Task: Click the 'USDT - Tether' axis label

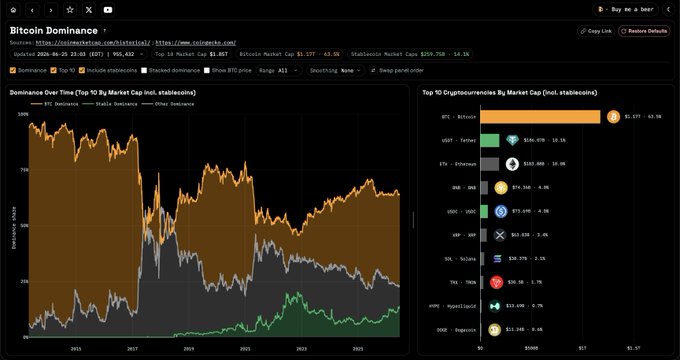Action: point(458,141)
